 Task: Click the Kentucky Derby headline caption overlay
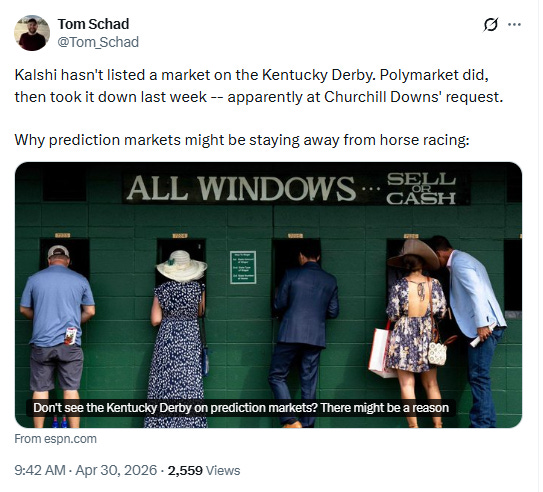[x=241, y=408]
